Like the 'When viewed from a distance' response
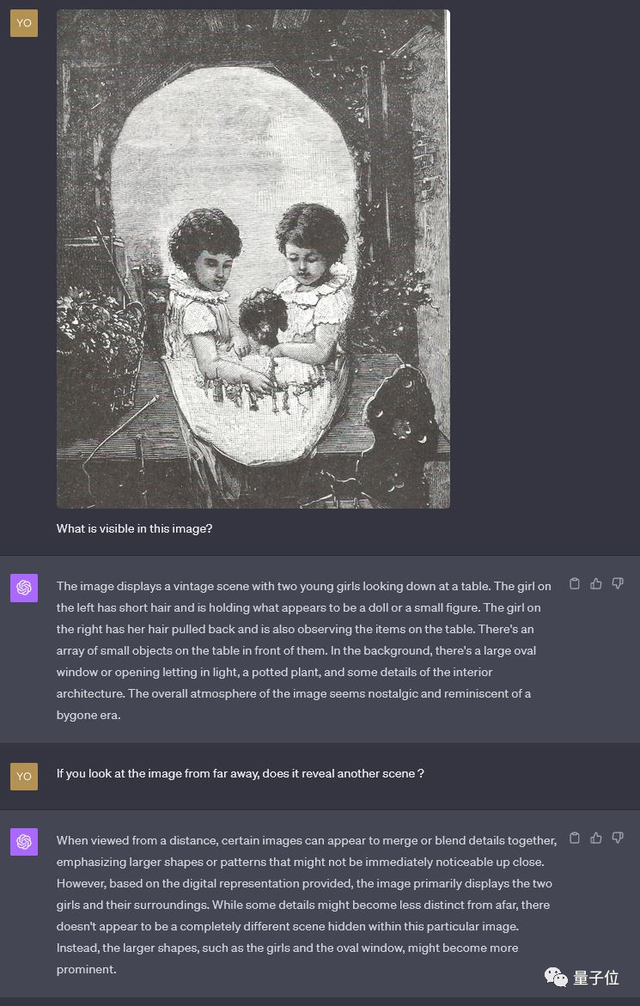 pyautogui.click(x=596, y=837)
